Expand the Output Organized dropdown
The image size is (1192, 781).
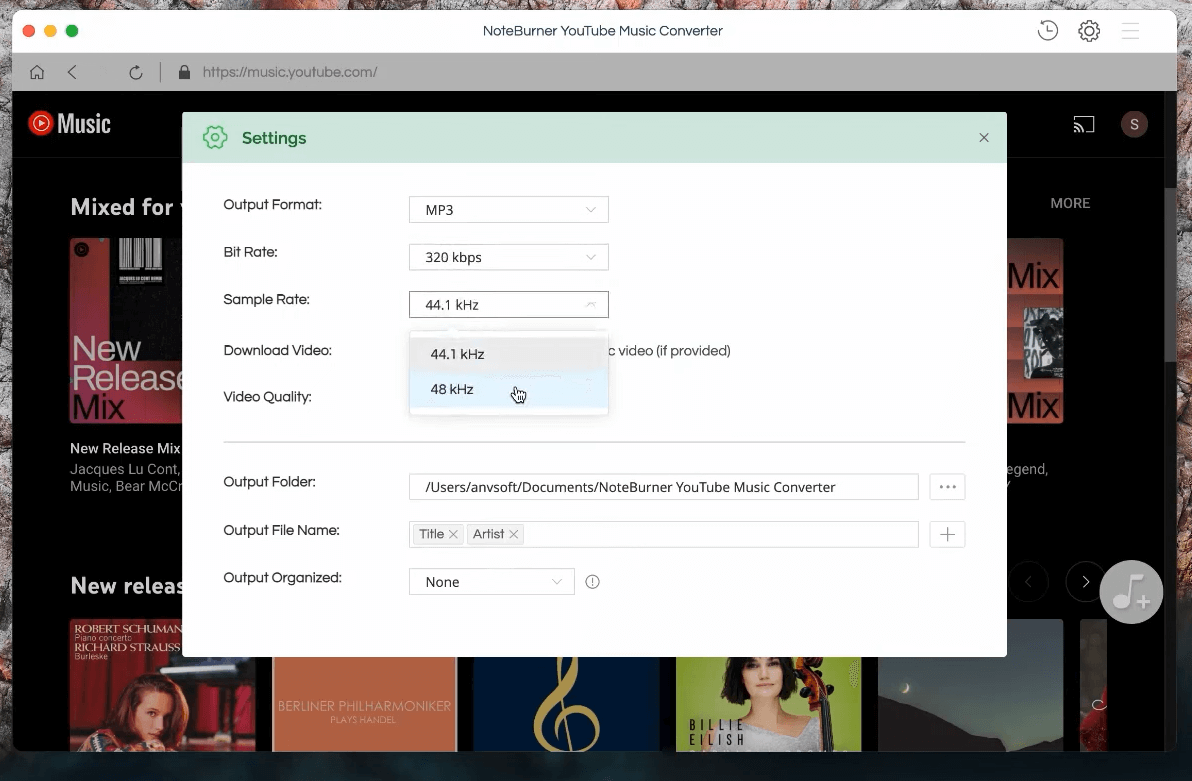tap(491, 581)
